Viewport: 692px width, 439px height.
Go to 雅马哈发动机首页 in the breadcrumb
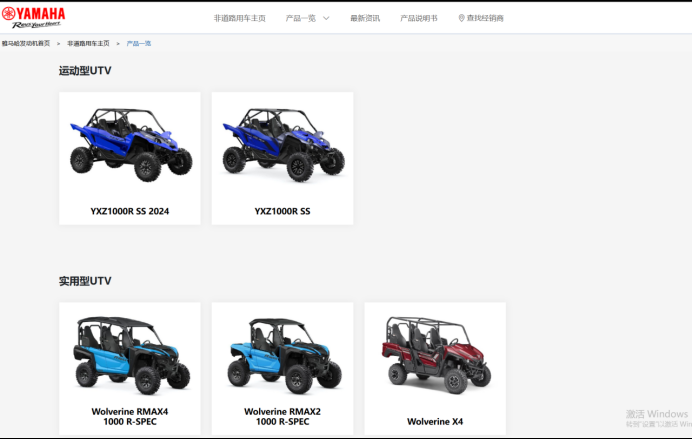(26, 43)
